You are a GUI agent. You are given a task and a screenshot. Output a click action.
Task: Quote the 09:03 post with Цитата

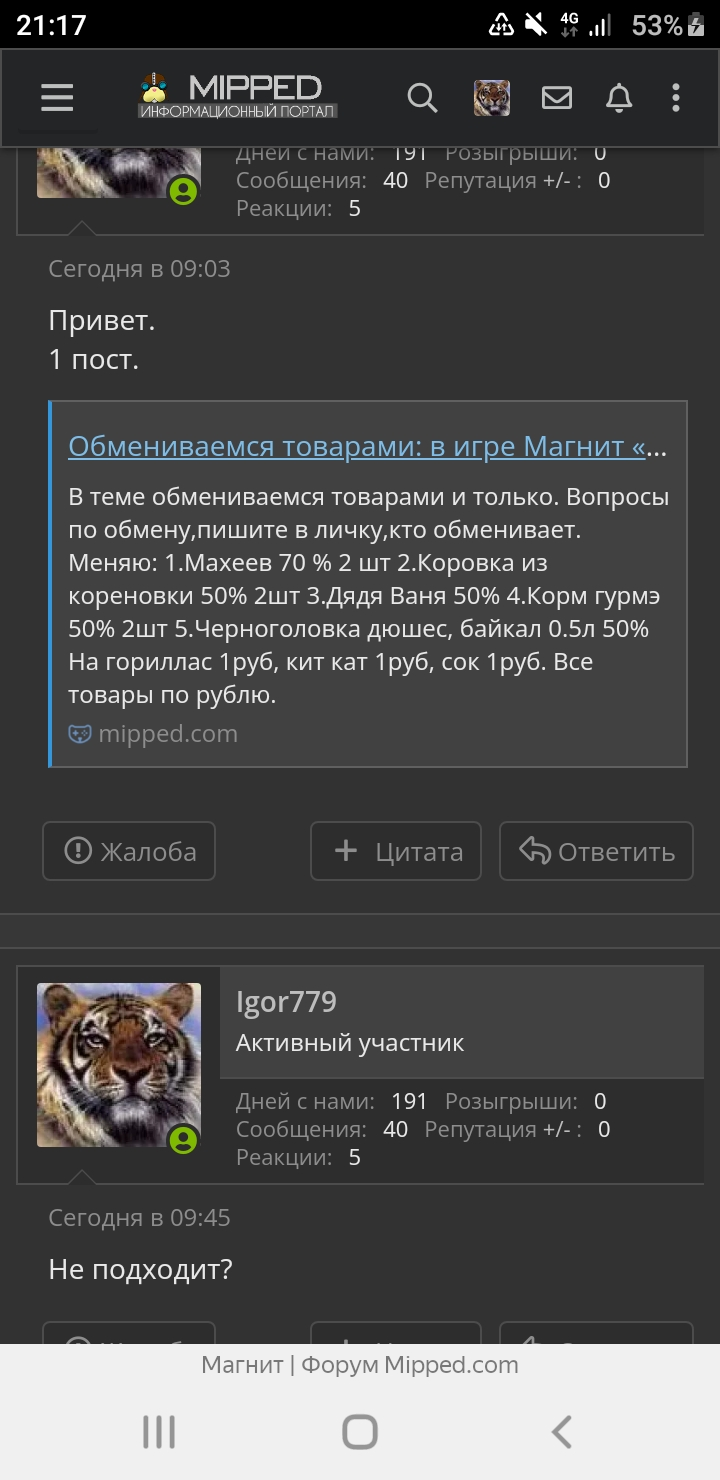pyautogui.click(x=396, y=851)
